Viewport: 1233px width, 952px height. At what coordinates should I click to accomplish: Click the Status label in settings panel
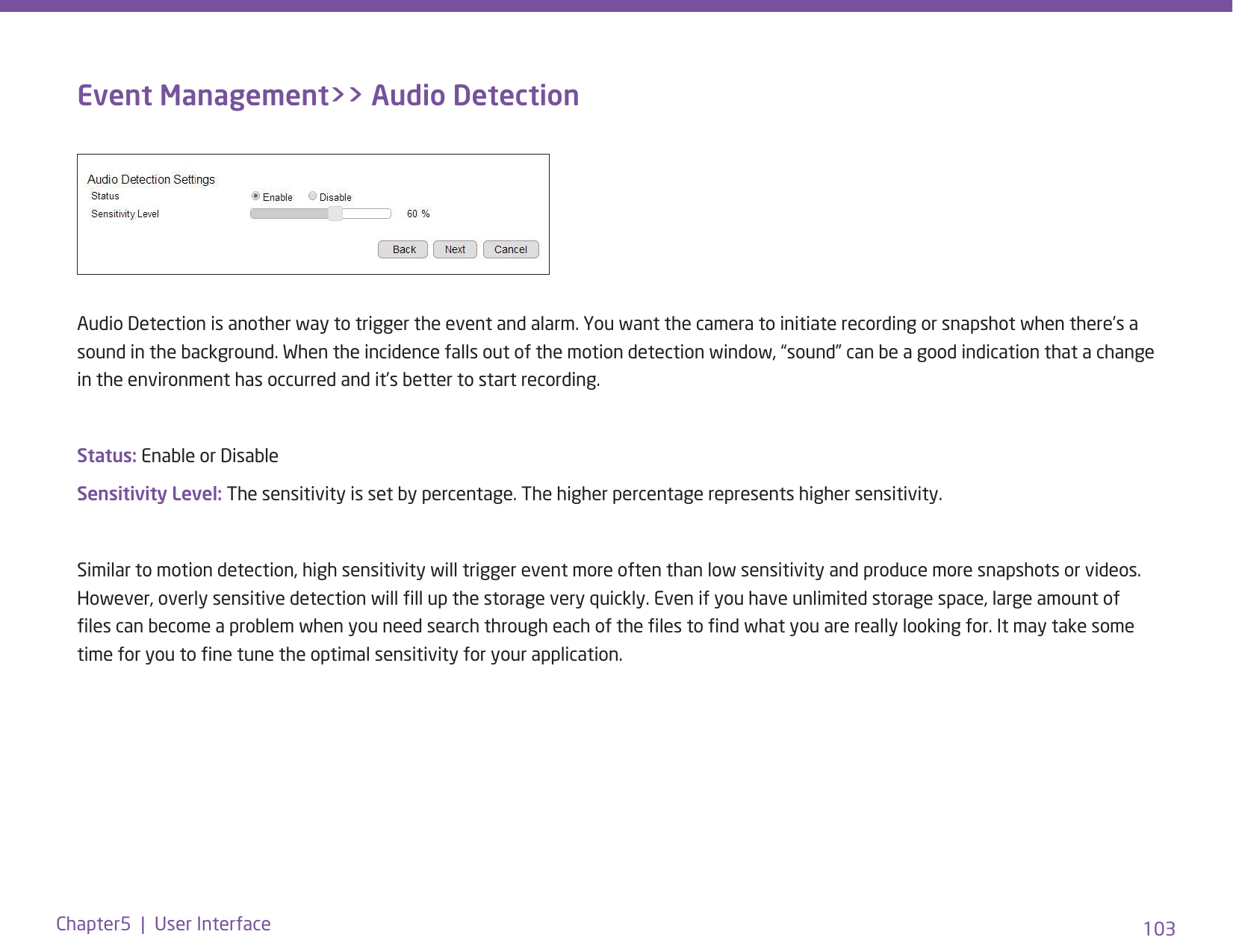tap(105, 196)
